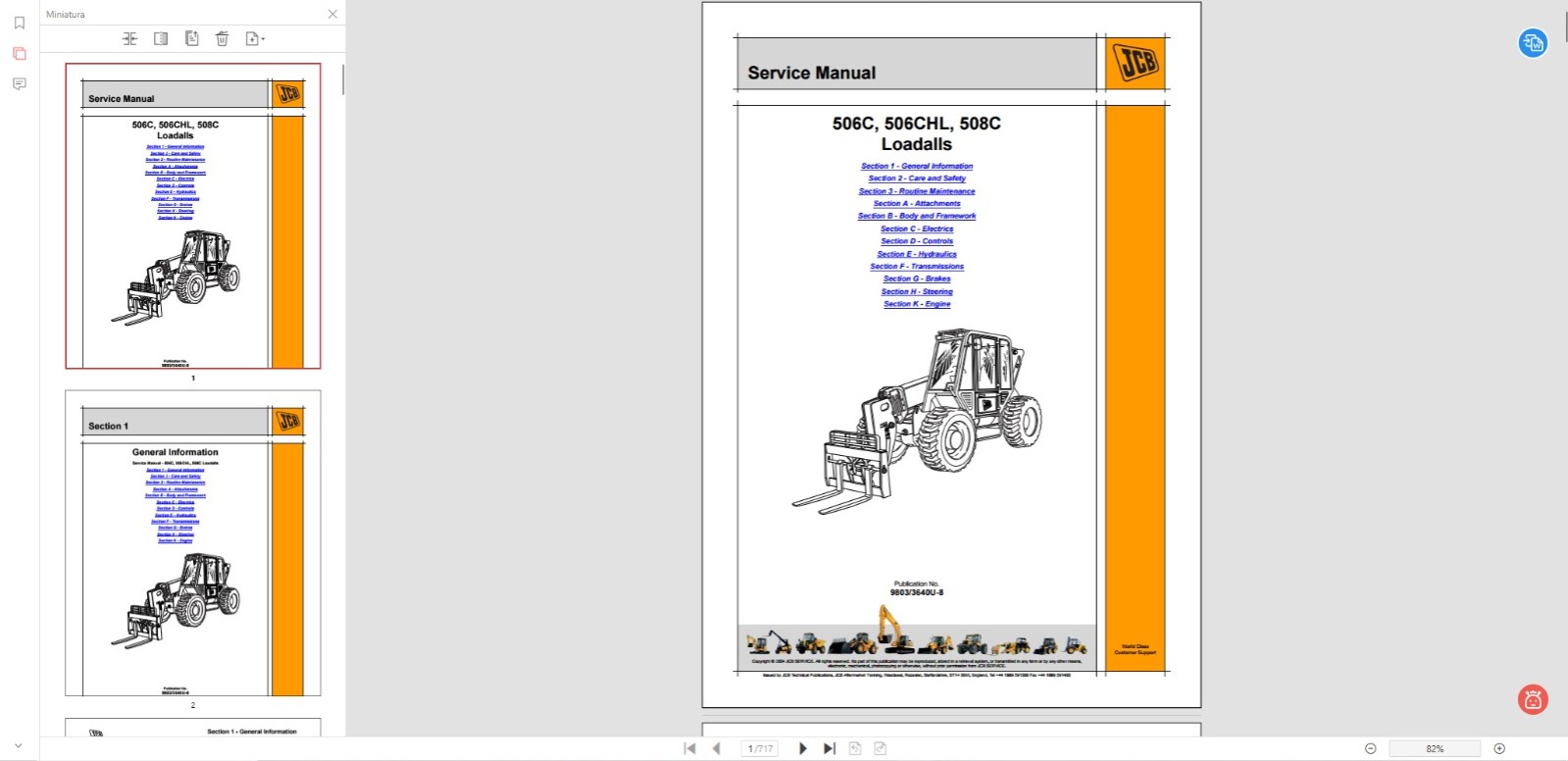Open the bookmarks panel icon
Viewport: 1568px width, 761px height.
coord(19,23)
